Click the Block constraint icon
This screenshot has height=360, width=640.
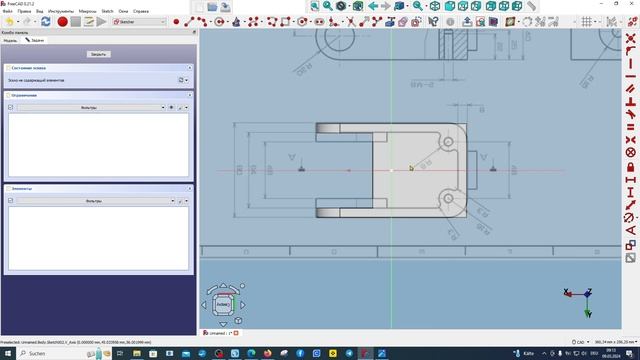click(x=631, y=153)
